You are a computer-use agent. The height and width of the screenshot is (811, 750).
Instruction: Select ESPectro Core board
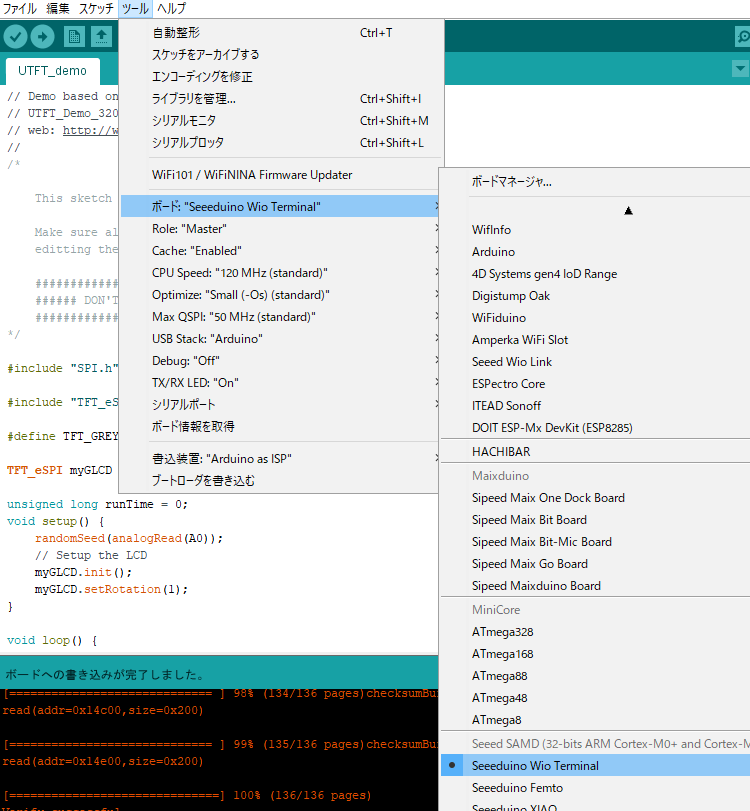tap(595, 384)
